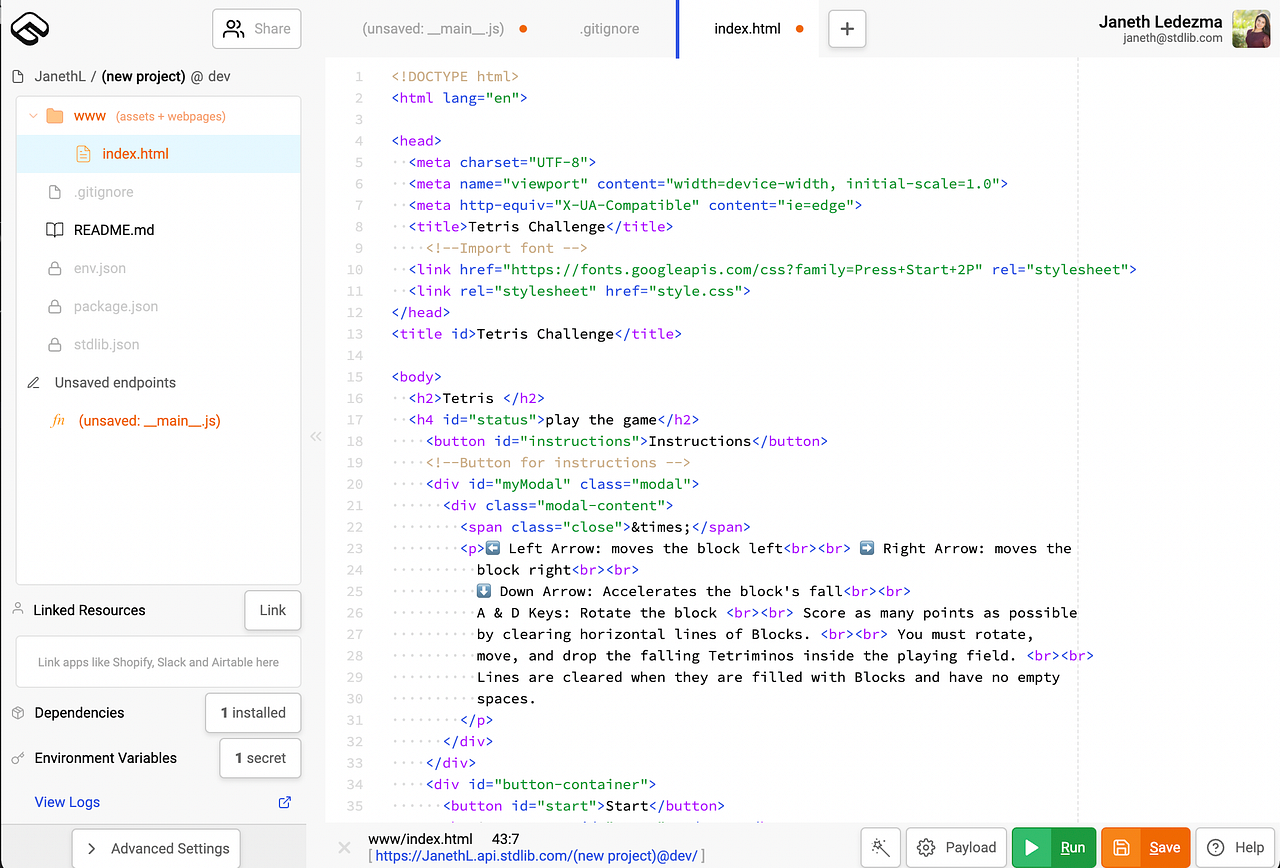Open a new tab with the plus button
The width and height of the screenshot is (1280, 868).
pos(847,29)
